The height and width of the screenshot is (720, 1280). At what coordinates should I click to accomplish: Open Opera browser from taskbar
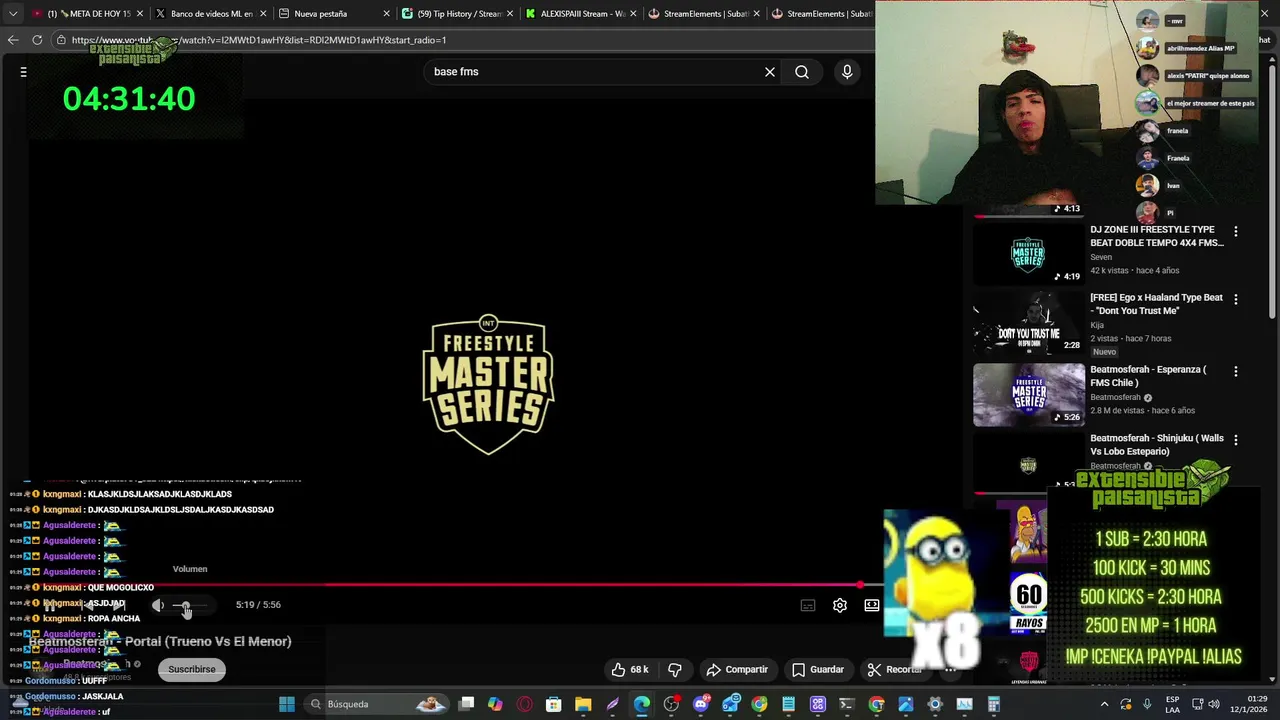click(x=524, y=704)
